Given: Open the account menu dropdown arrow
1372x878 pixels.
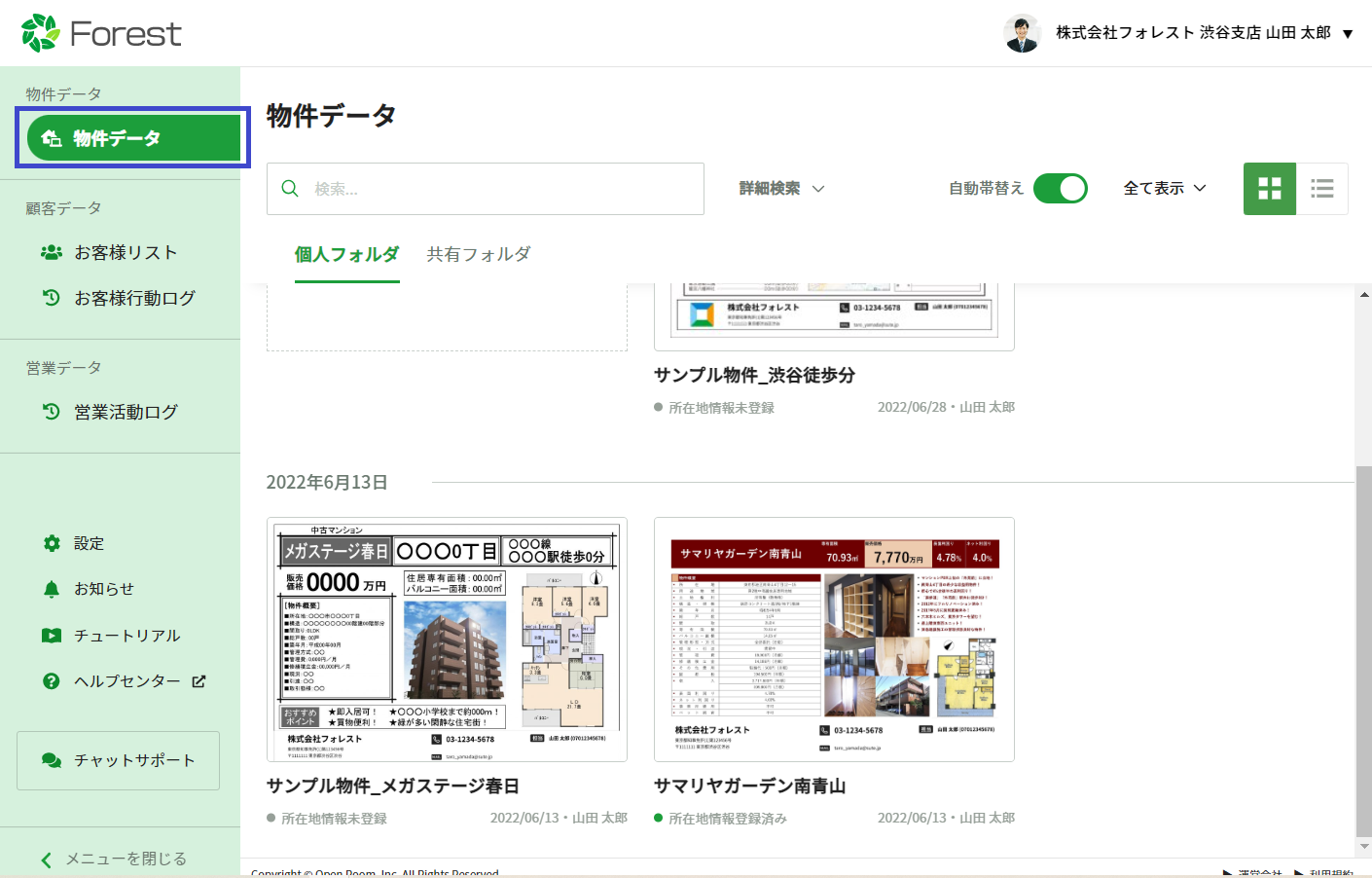Looking at the screenshot, I should coord(1348,34).
